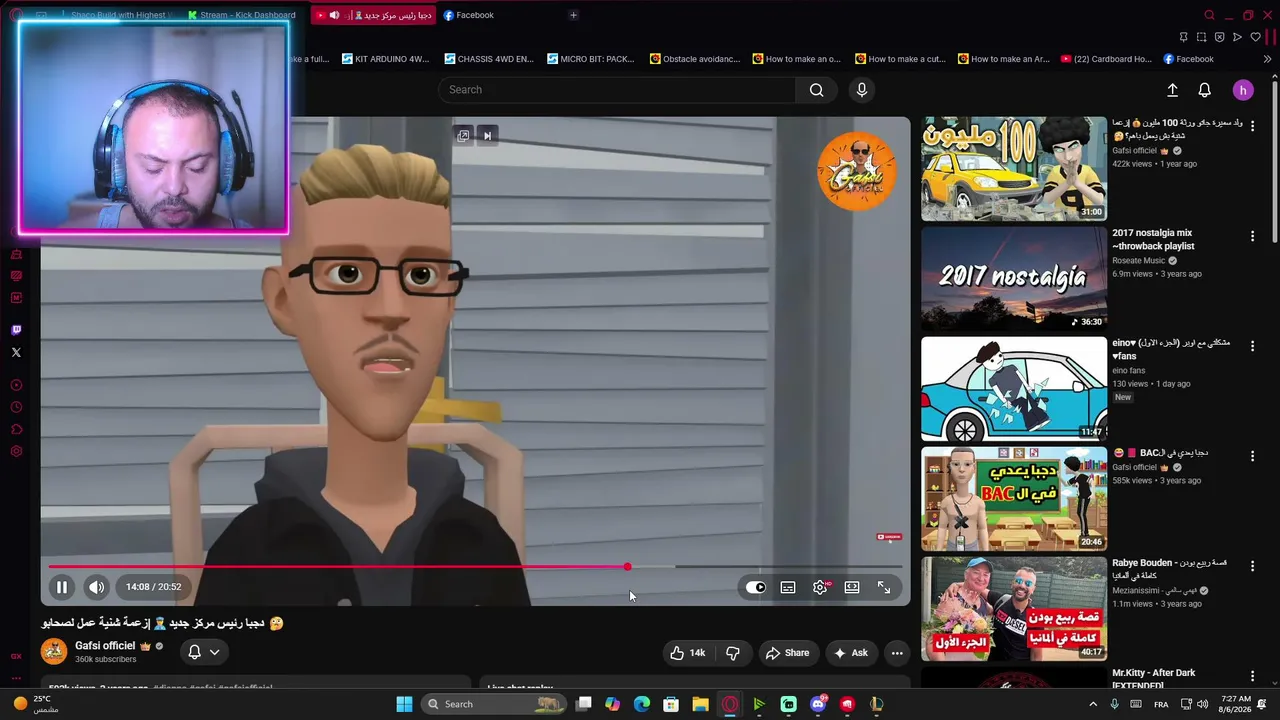Viewport: 1280px width, 720px height.
Task: Mute the playing YouTube tab via speaker icon
Action: 334,15
